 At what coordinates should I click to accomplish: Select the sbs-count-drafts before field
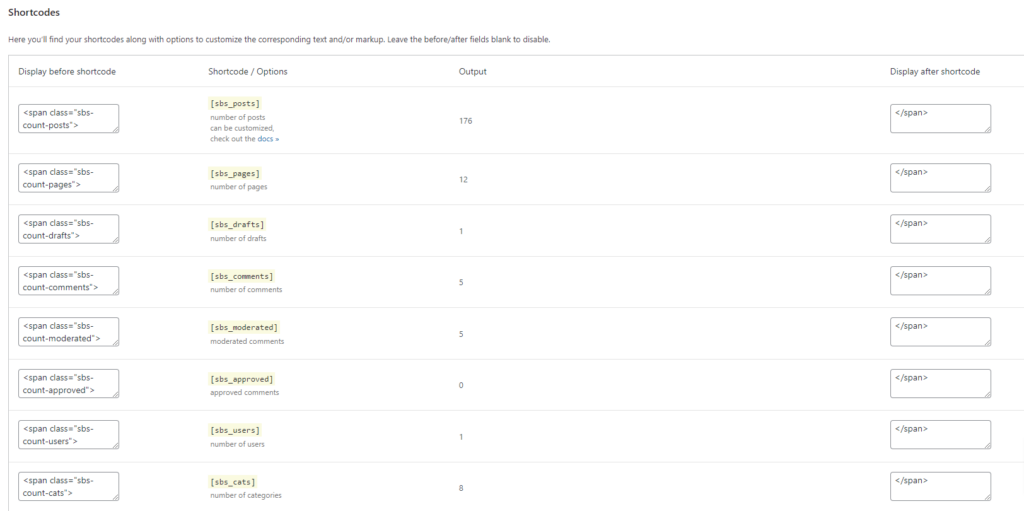pos(68,229)
